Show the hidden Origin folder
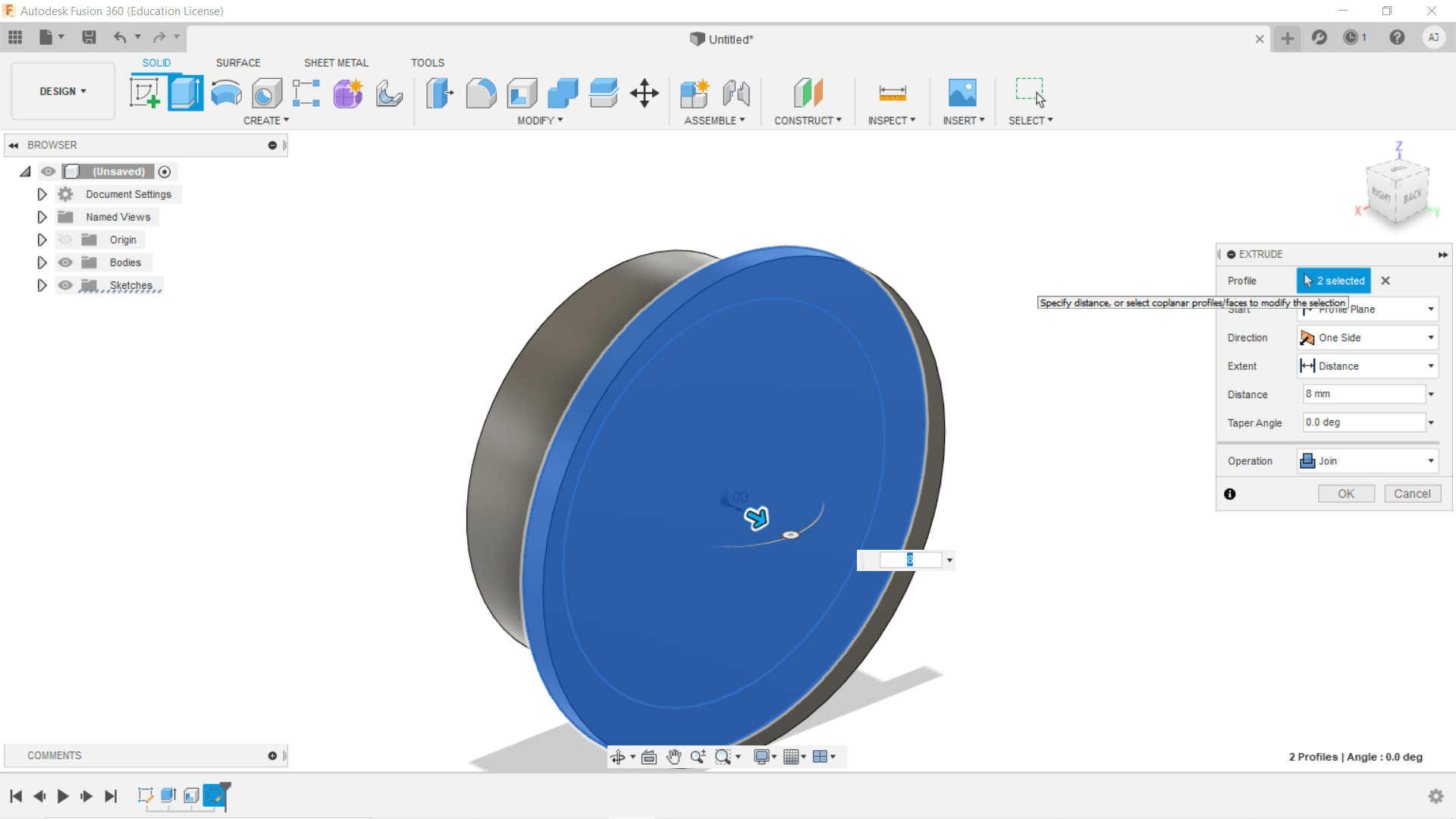 click(66, 240)
